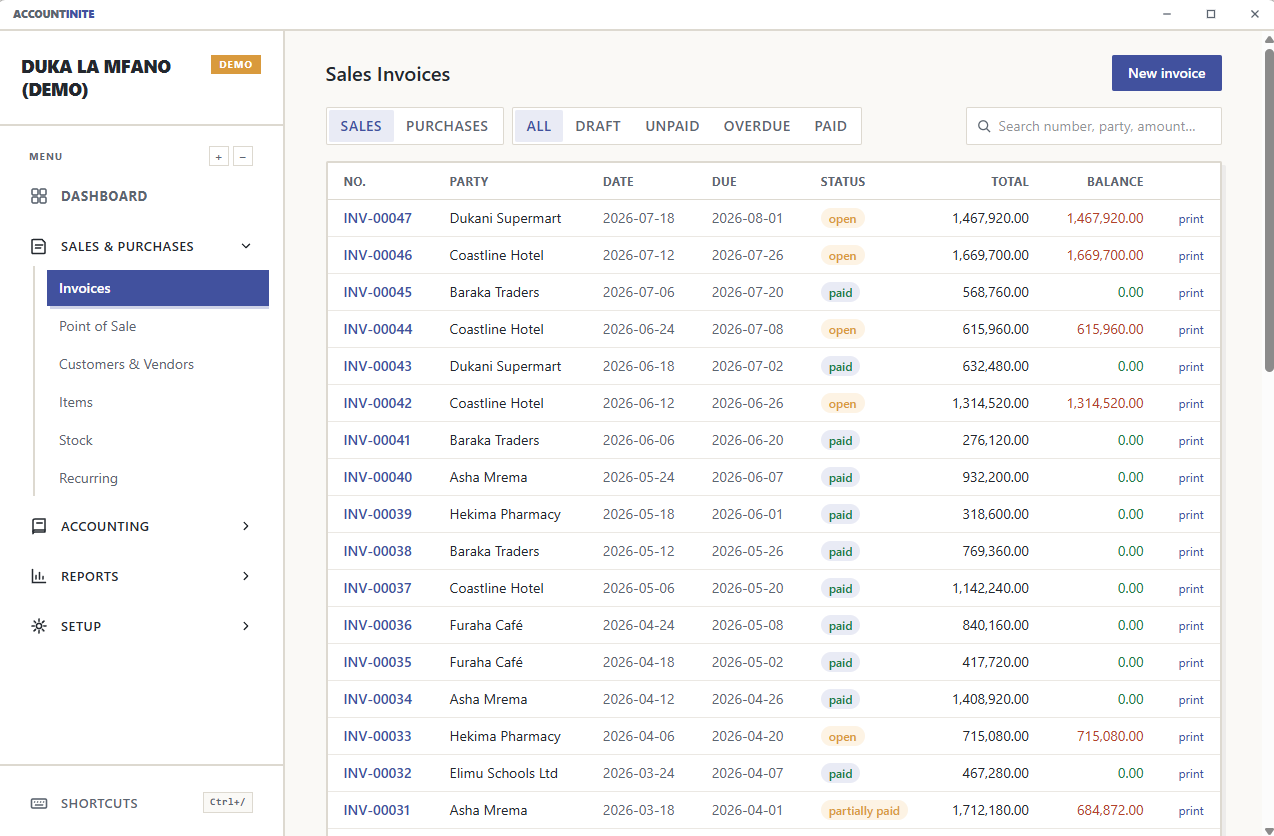Collapse all menu sections with minus button
Viewport: 1274px width, 836px height.
tap(243, 156)
